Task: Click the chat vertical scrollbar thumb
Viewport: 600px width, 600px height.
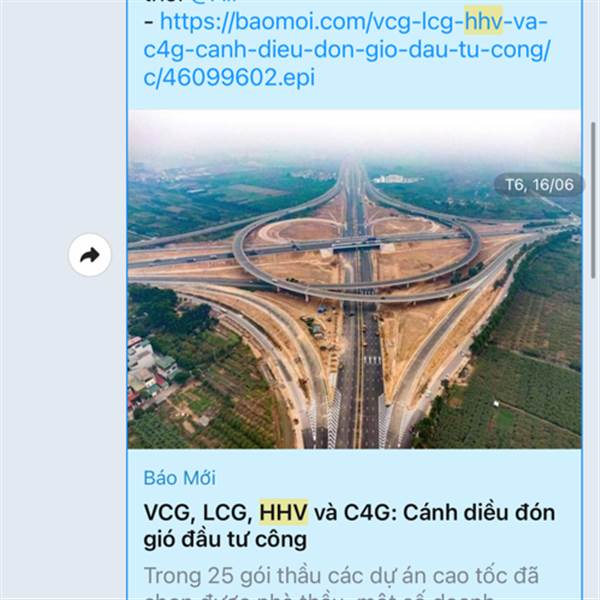Action: click(x=593, y=200)
